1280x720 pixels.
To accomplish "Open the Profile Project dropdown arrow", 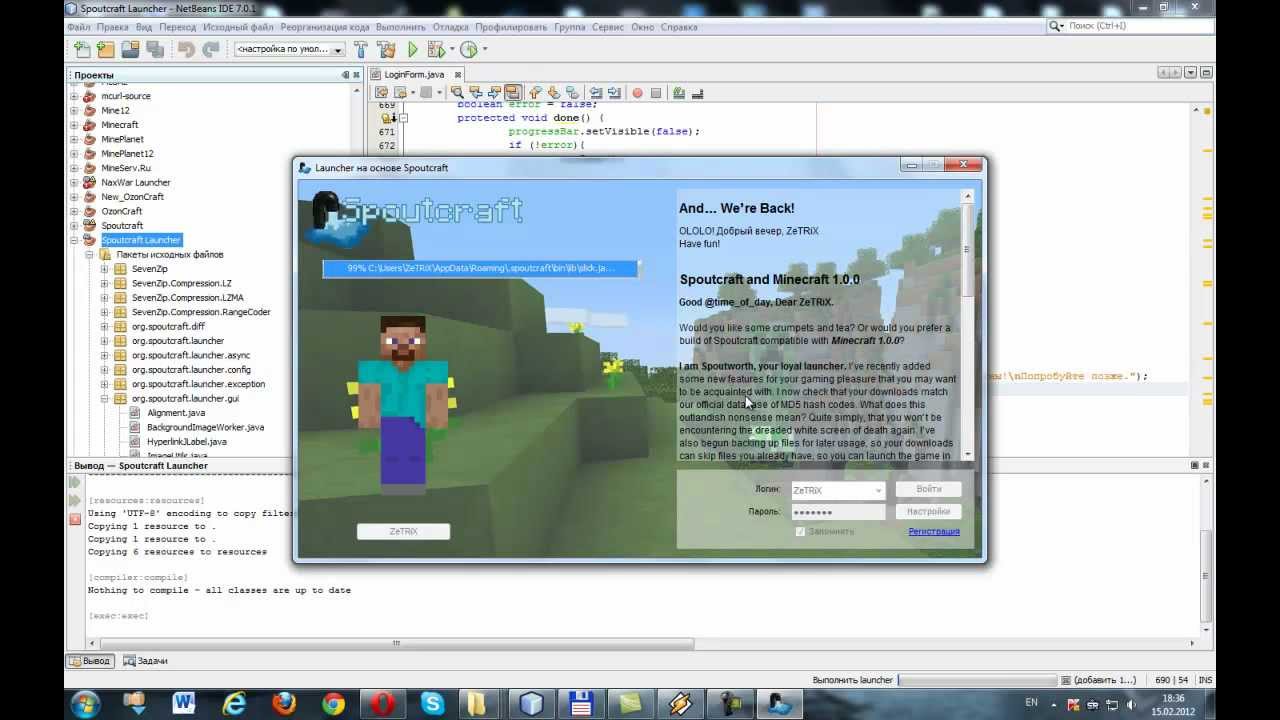I will [x=485, y=49].
